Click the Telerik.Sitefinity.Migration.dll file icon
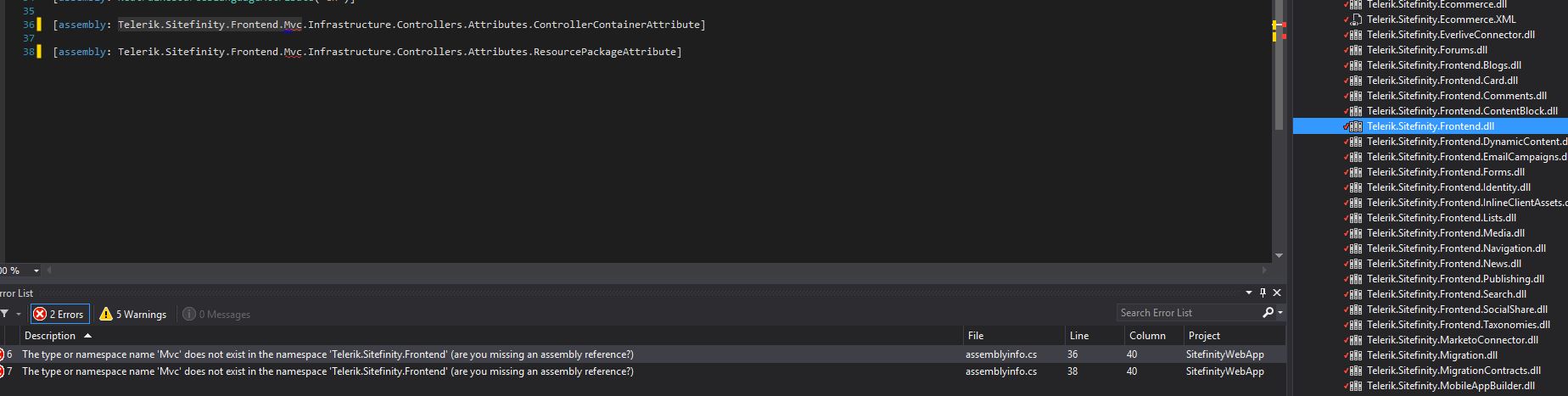This screenshot has height=396, width=1568. [1356, 355]
